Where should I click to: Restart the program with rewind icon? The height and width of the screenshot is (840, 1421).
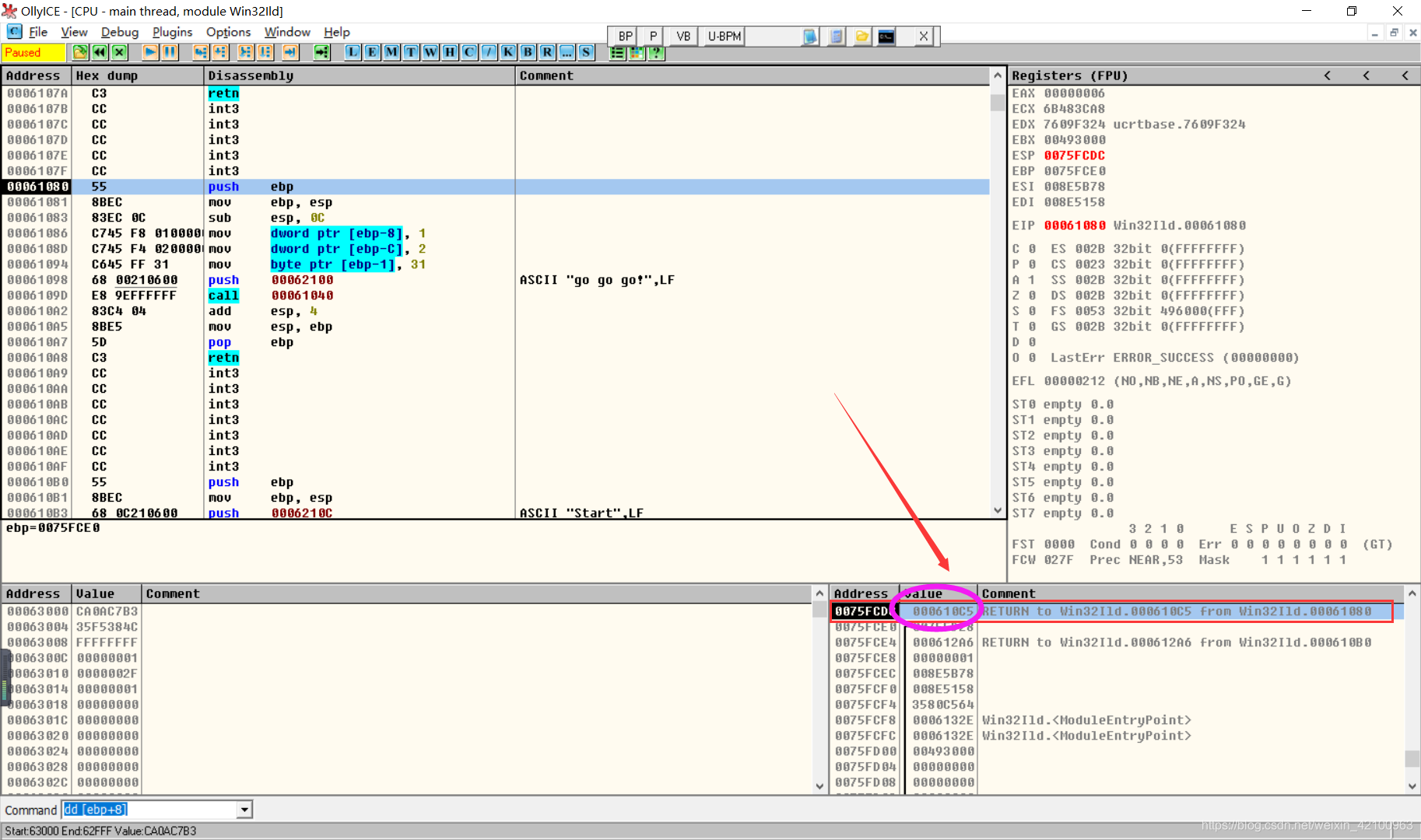coord(100,52)
